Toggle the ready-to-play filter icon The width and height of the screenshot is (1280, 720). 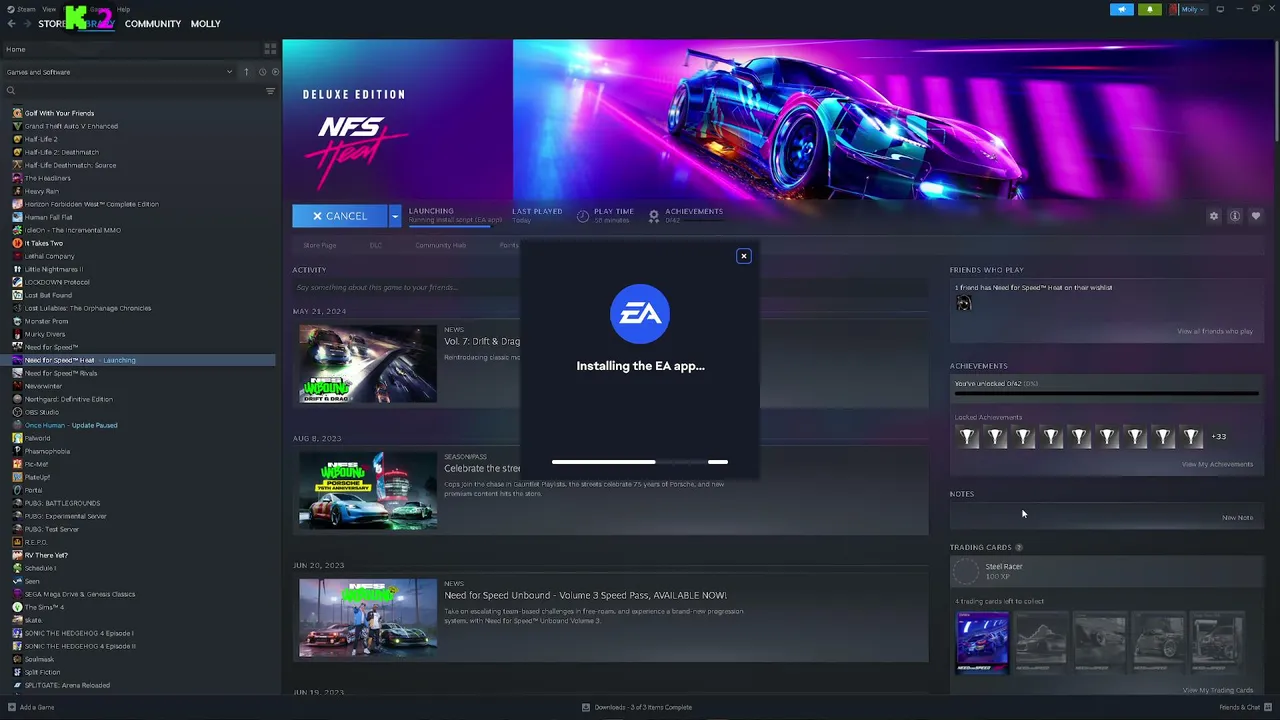(275, 72)
